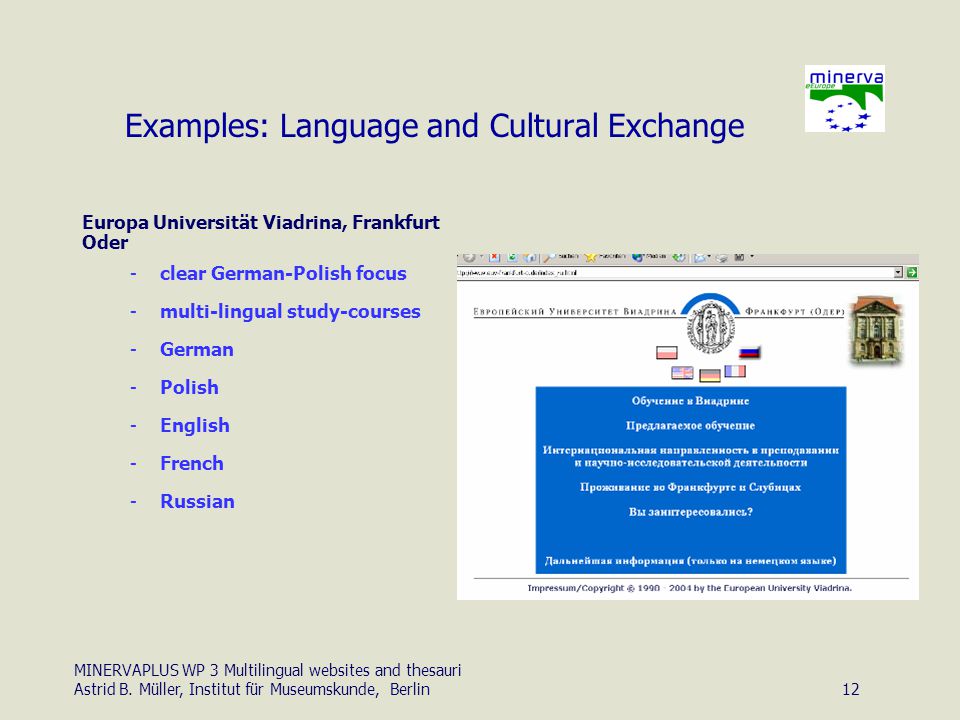This screenshot has height=720, width=960.
Task: Click the green Go arrow button
Action: [912, 272]
